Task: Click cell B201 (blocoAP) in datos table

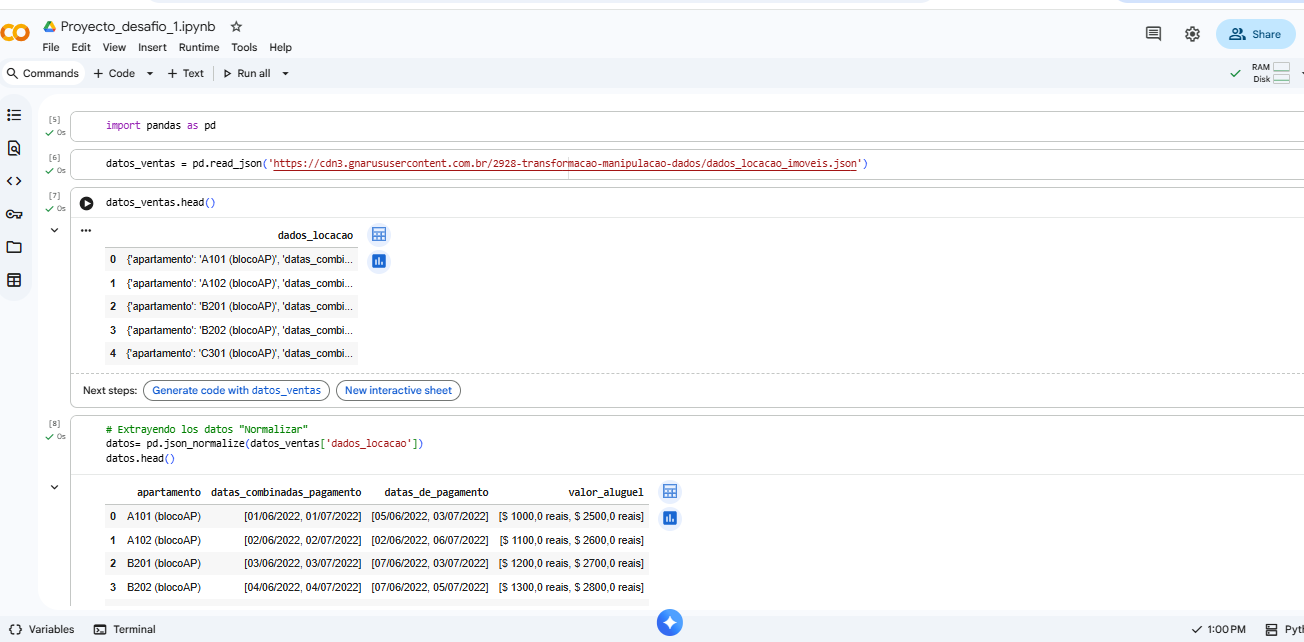Action: pos(164,563)
